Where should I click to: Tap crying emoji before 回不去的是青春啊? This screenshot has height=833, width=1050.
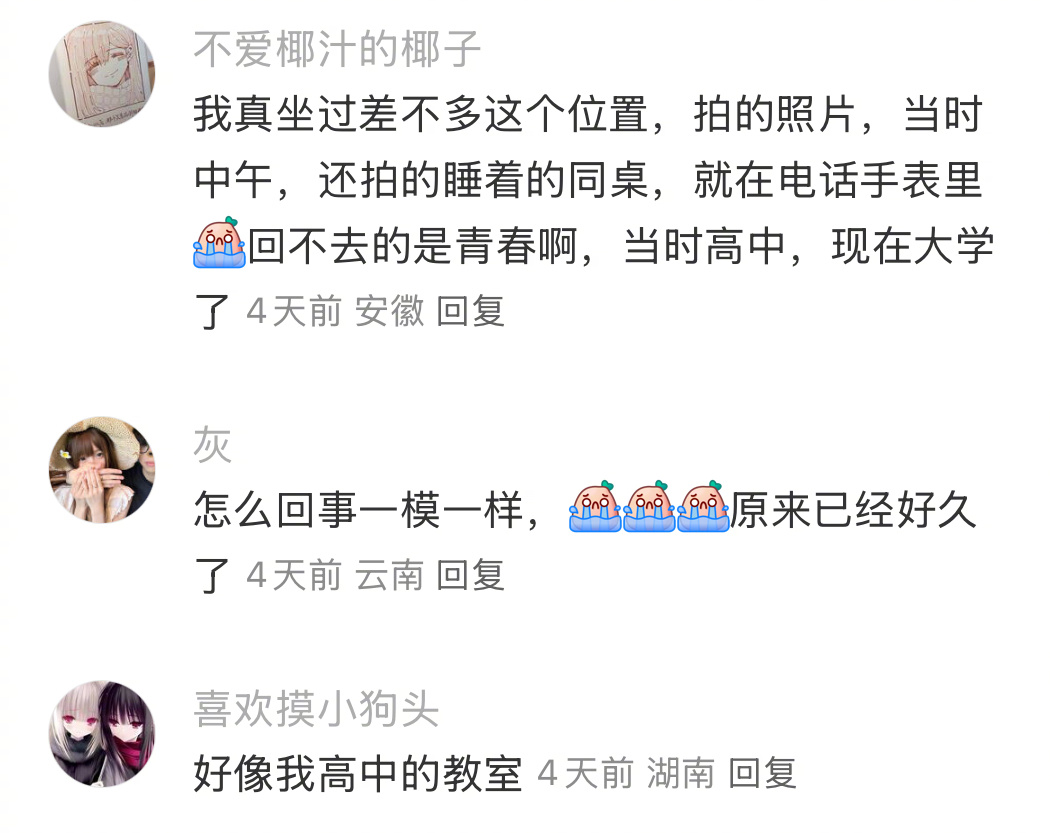point(220,242)
